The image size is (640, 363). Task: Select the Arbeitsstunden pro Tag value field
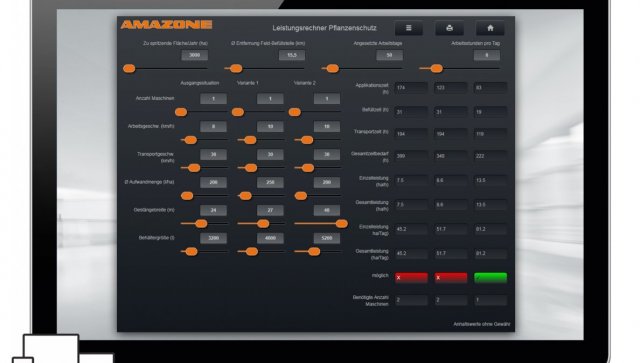487,55
